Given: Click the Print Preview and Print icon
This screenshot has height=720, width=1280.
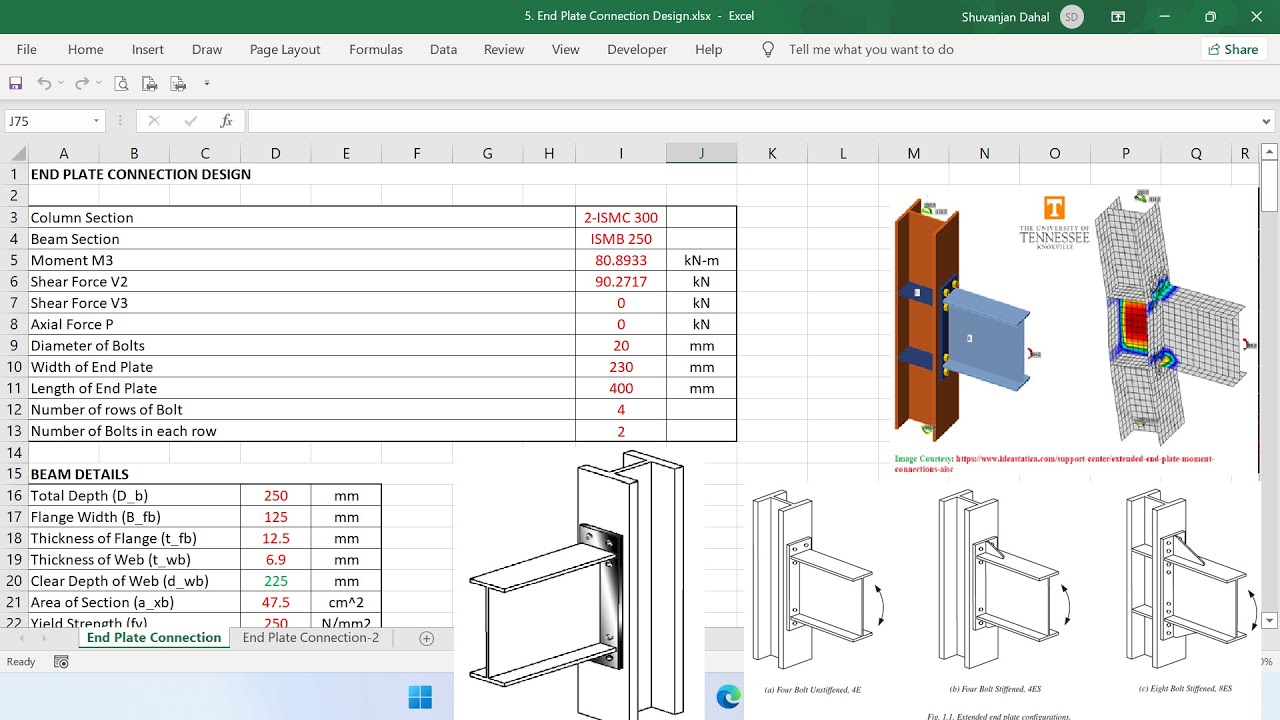Looking at the screenshot, I should click(178, 84).
